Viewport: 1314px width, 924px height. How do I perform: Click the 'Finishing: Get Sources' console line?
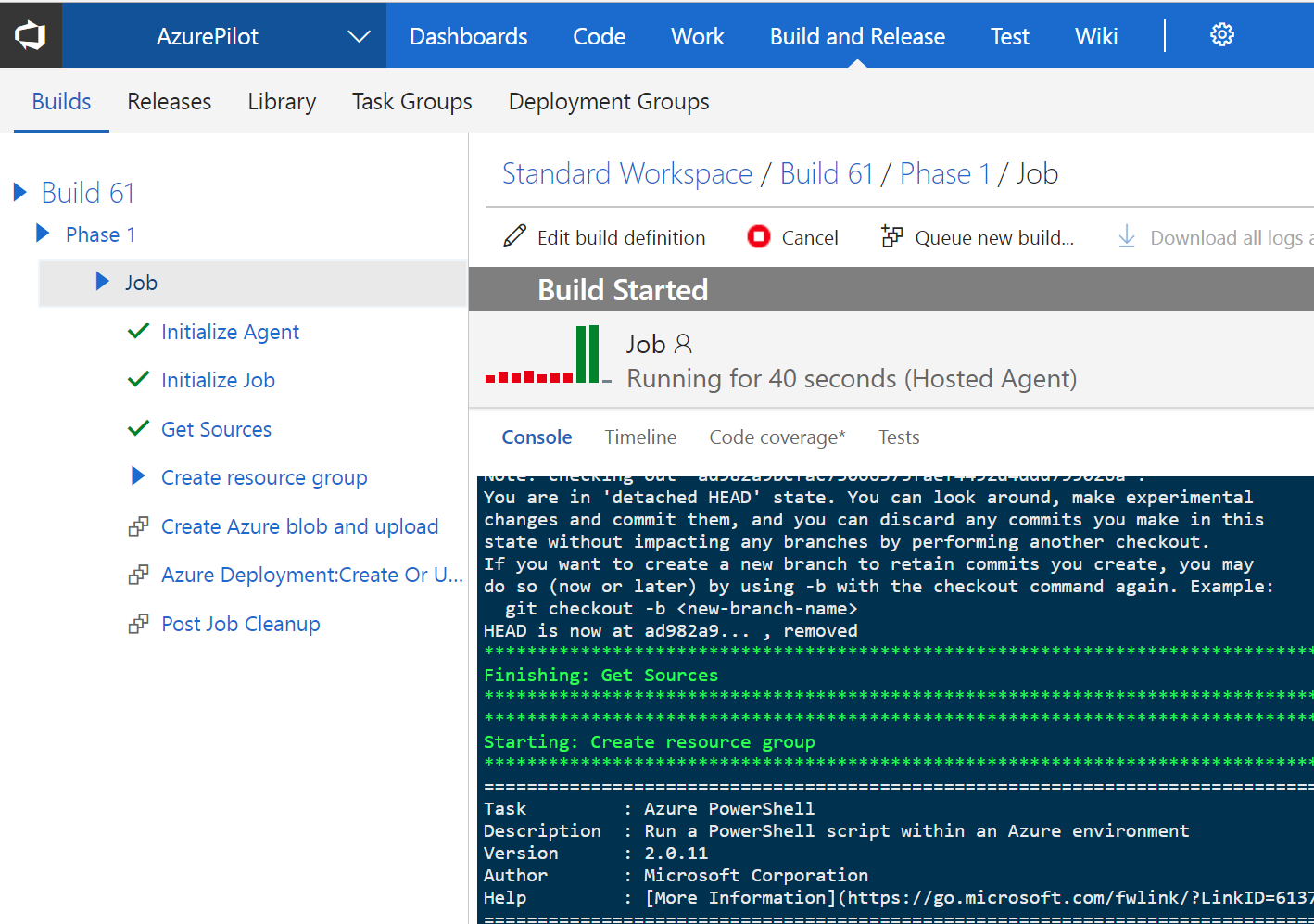coord(600,675)
